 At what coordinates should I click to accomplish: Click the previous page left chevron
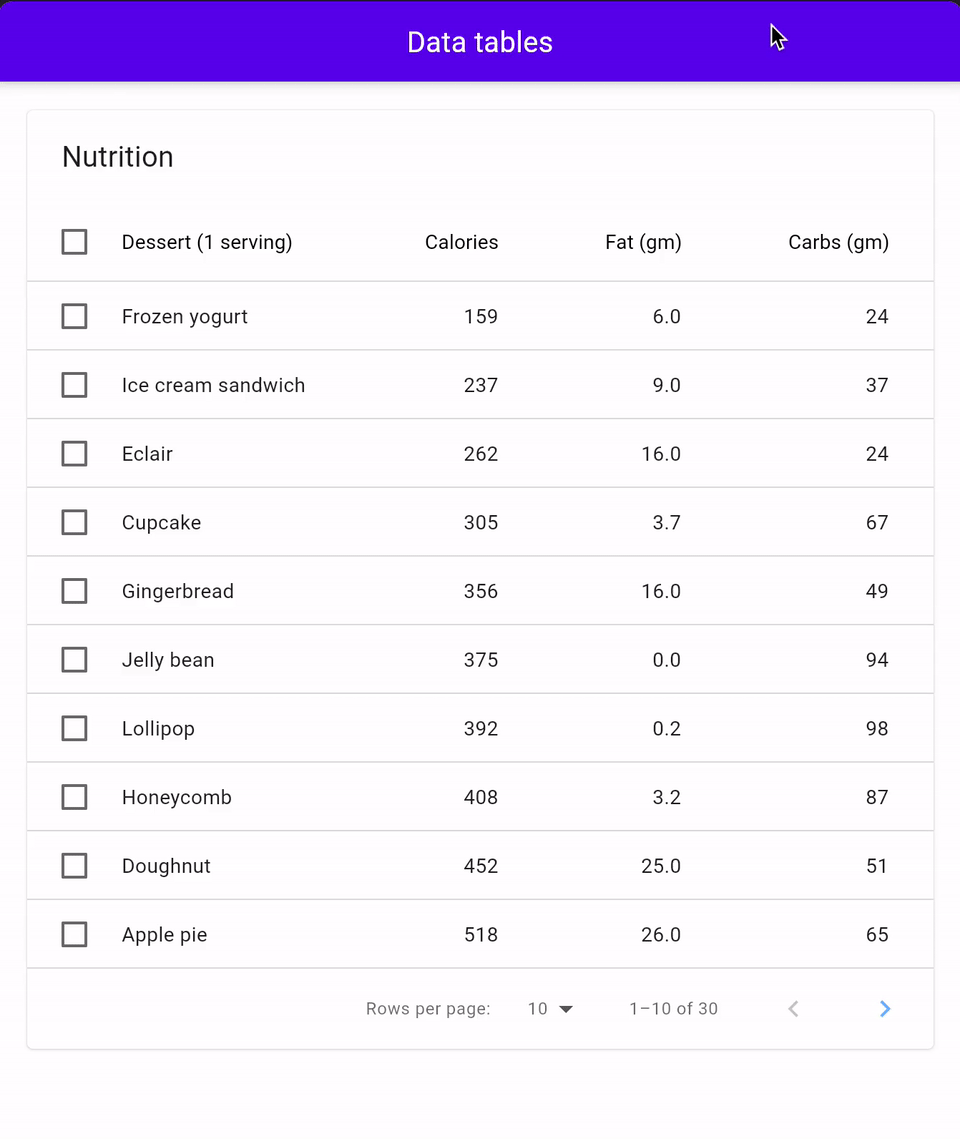[x=793, y=1008]
